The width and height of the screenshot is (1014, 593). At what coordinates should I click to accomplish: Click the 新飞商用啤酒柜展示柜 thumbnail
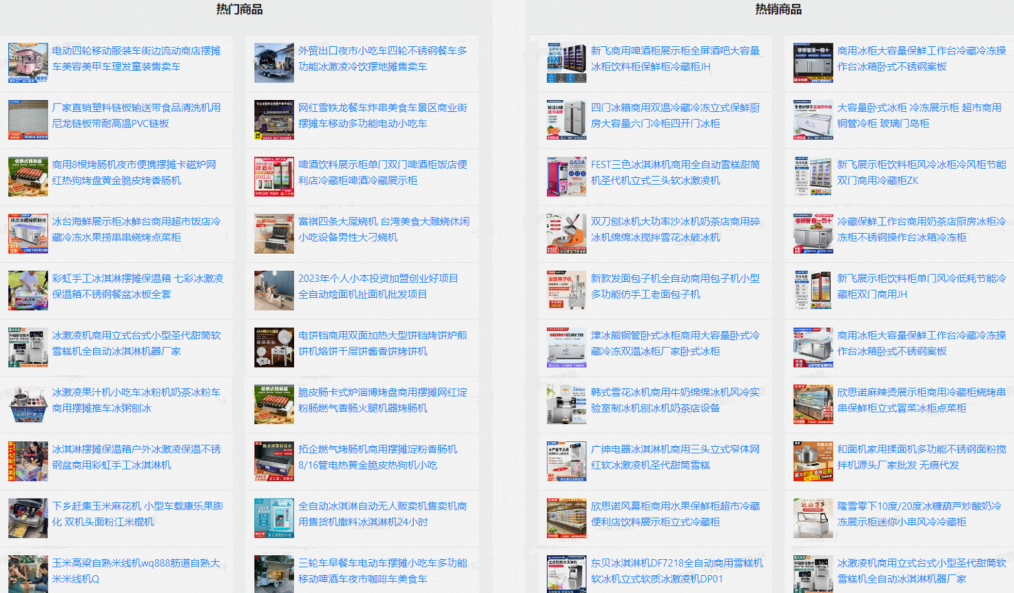click(567, 63)
